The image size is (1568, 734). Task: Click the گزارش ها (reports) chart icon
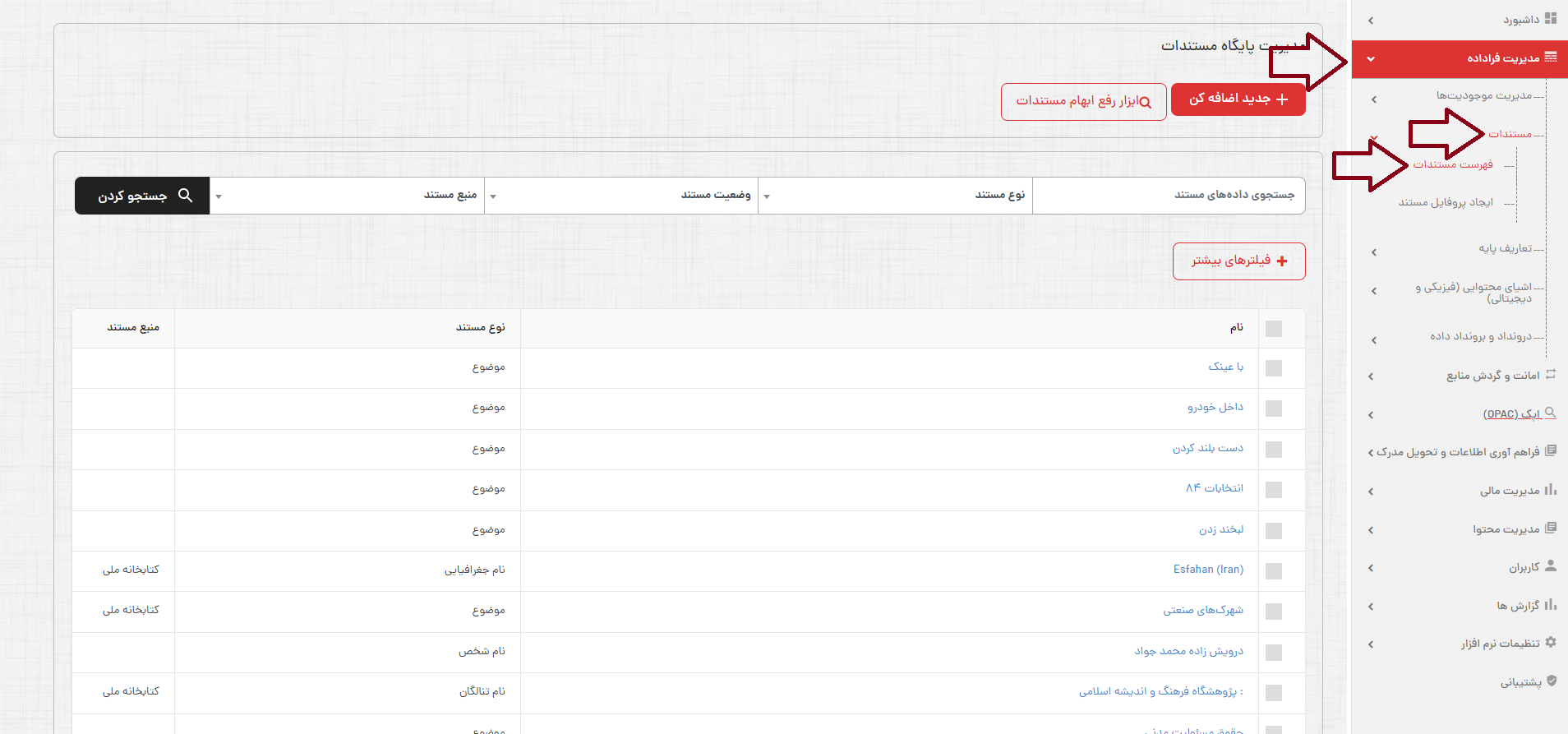pos(1550,604)
